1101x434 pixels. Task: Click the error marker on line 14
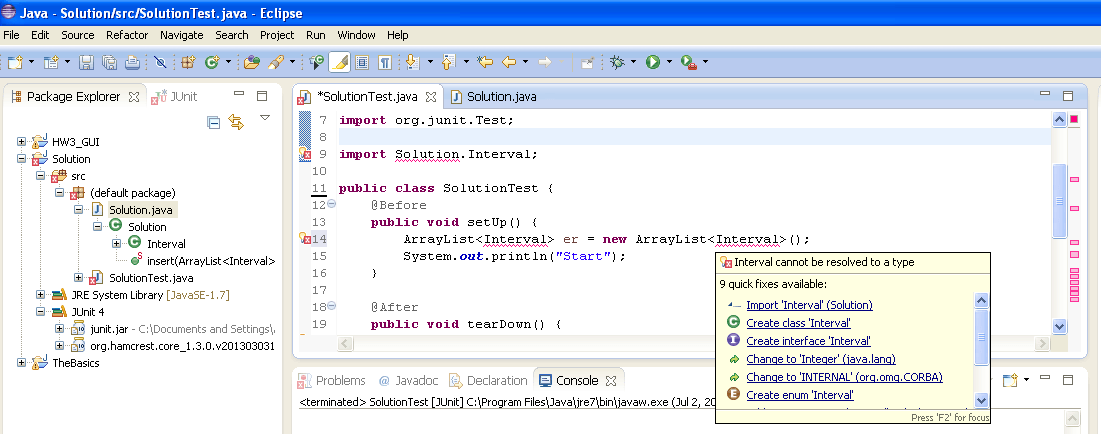point(305,239)
